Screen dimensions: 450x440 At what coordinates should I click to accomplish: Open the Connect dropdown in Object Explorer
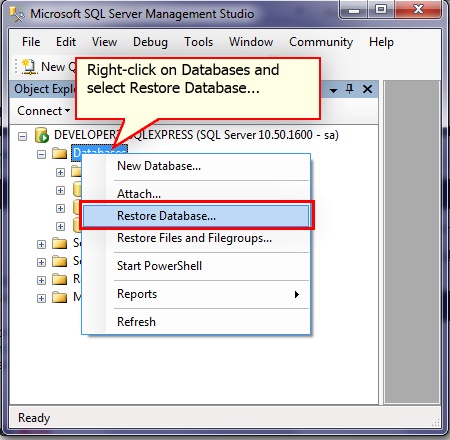coord(43,111)
